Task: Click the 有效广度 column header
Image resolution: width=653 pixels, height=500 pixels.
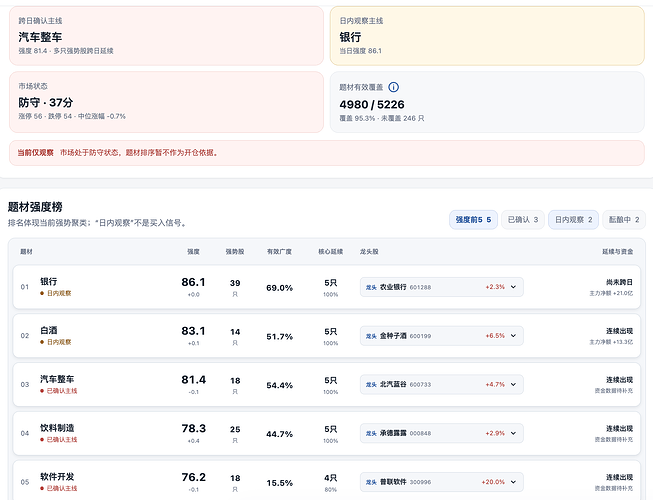Action: click(279, 251)
